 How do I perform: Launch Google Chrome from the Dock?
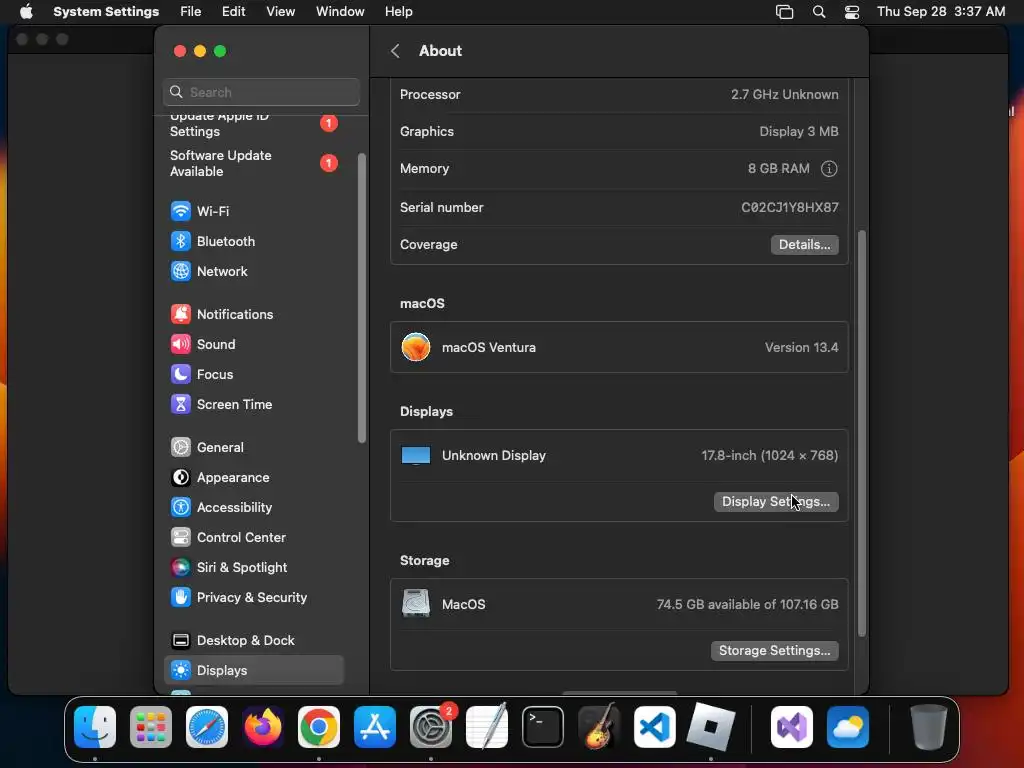(x=319, y=727)
